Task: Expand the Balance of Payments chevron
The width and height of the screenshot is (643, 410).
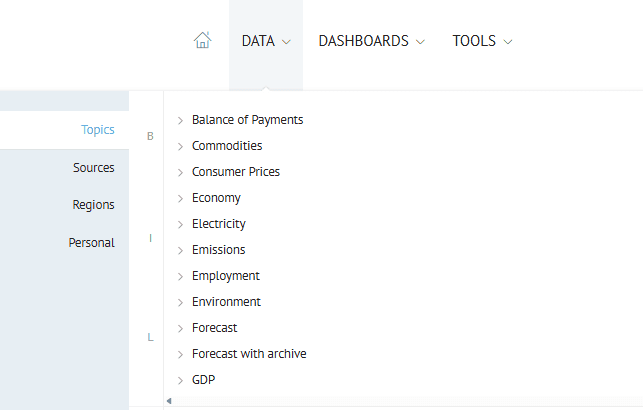Action: point(180,121)
